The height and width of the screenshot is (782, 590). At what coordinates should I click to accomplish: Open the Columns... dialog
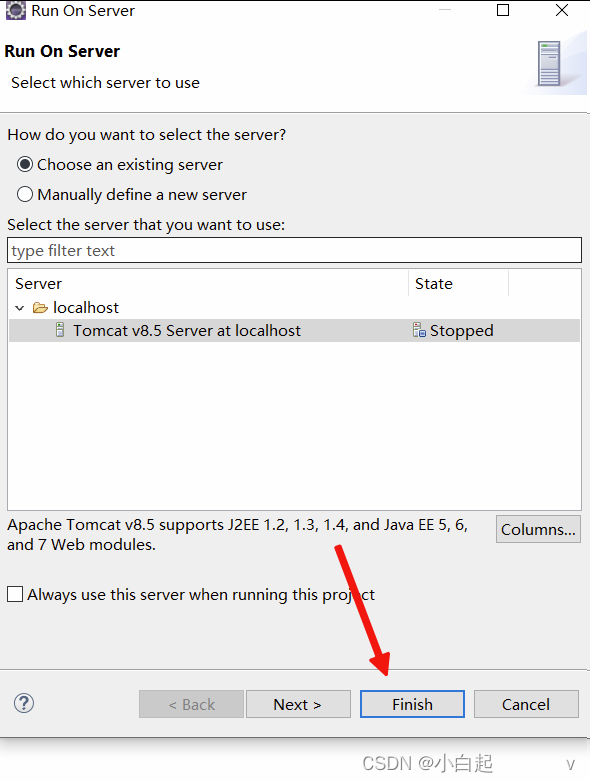pos(538,529)
